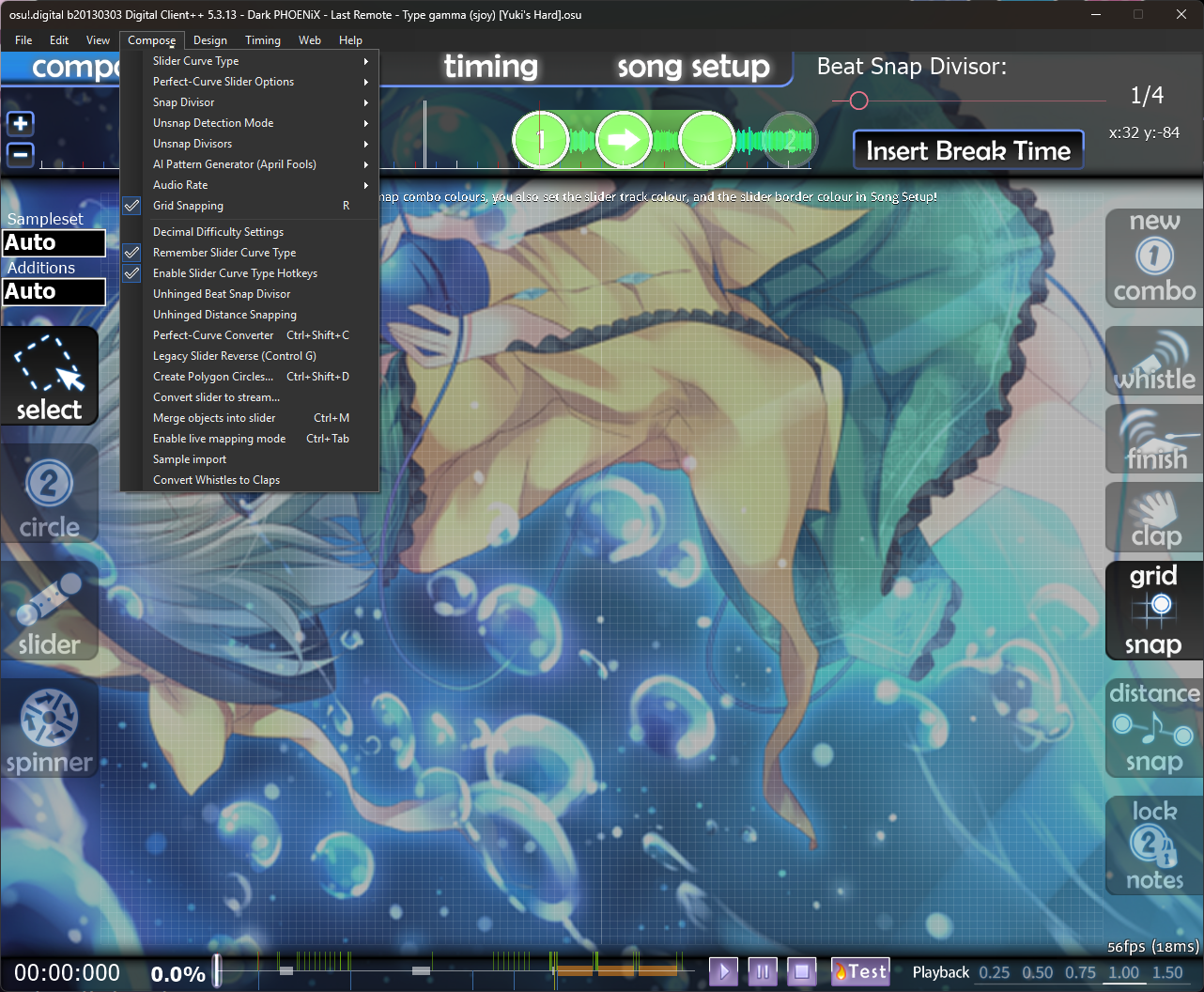The width and height of the screenshot is (1204, 992).
Task: Click the song progress seek bar handle
Action: 218,971
